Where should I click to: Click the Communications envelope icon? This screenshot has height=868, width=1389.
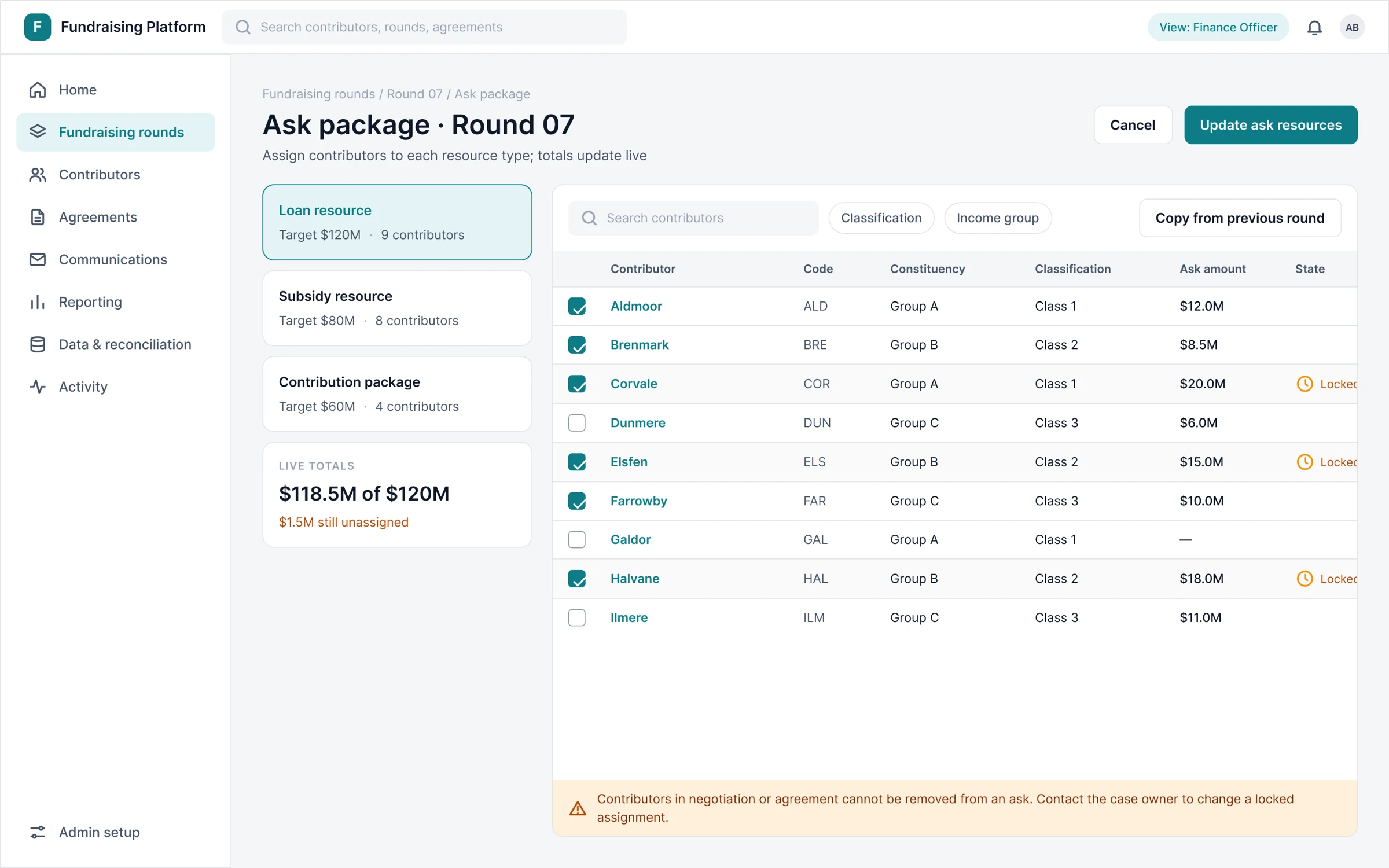coord(38,259)
